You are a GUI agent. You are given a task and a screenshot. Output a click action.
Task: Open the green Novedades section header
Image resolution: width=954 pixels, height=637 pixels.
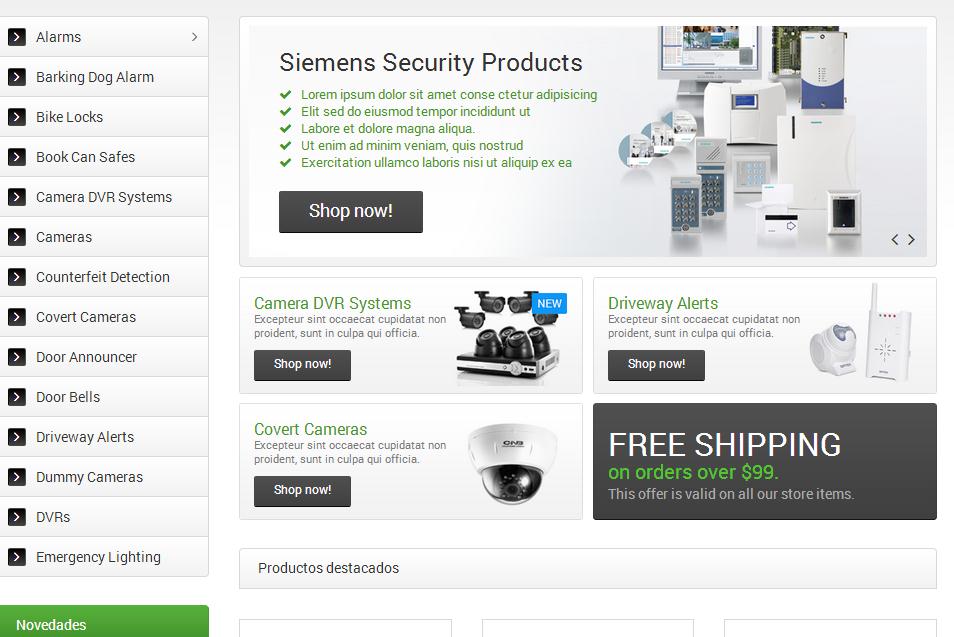104,622
